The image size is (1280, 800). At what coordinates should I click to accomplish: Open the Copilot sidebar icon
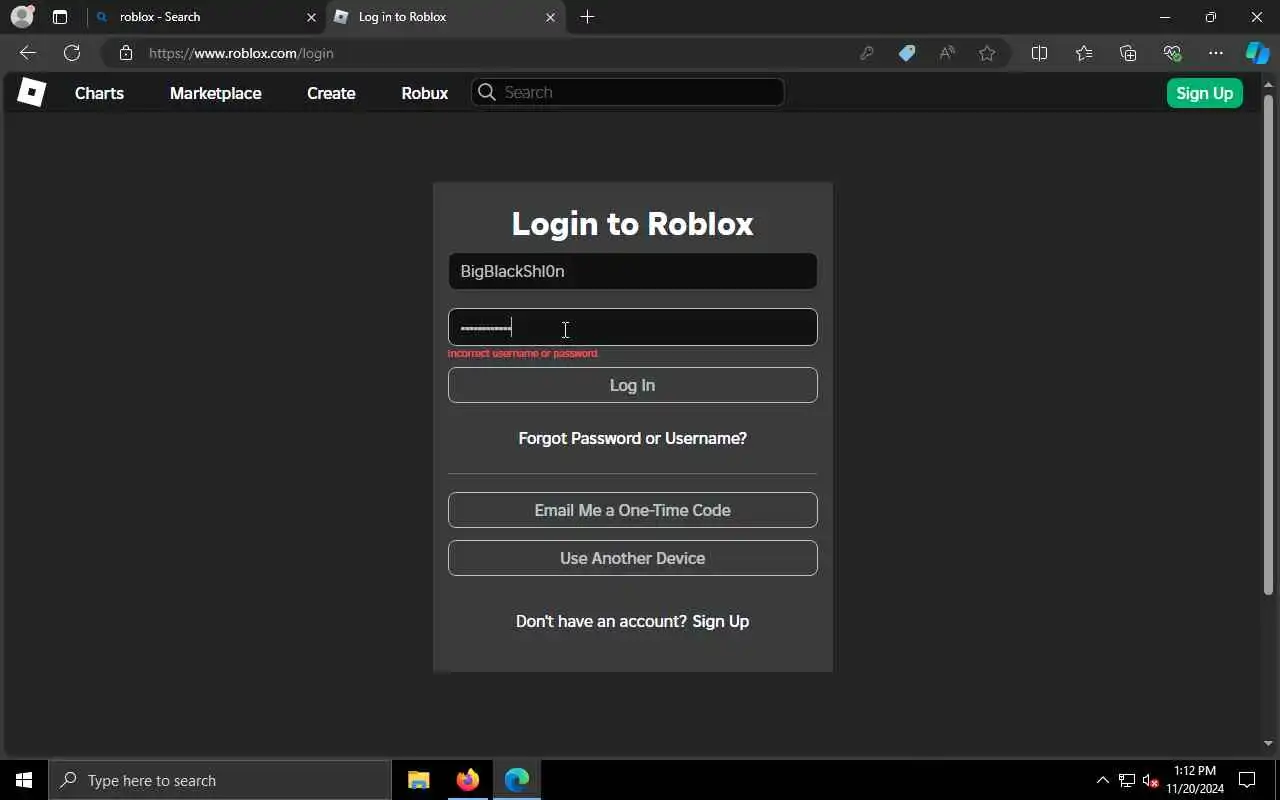(x=1257, y=53)
